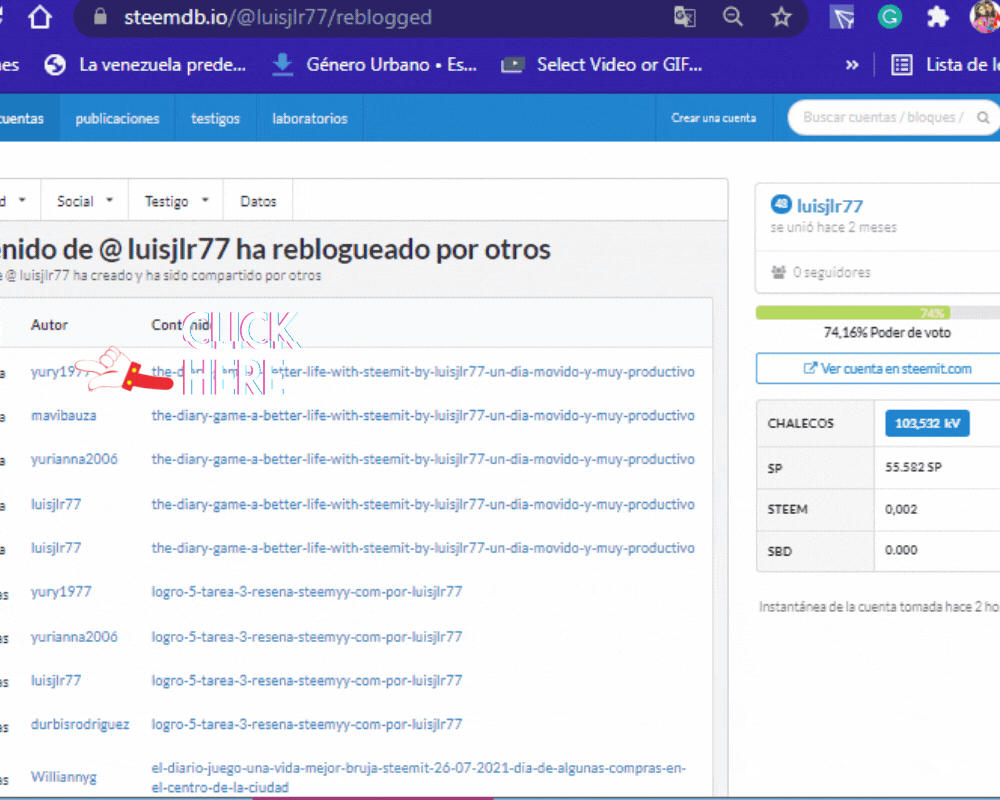Screen dimensions: 1000x800
Task: Open durbisrodriguez's logro-5-tarea-3 post link
Action: tap(307, 725)
